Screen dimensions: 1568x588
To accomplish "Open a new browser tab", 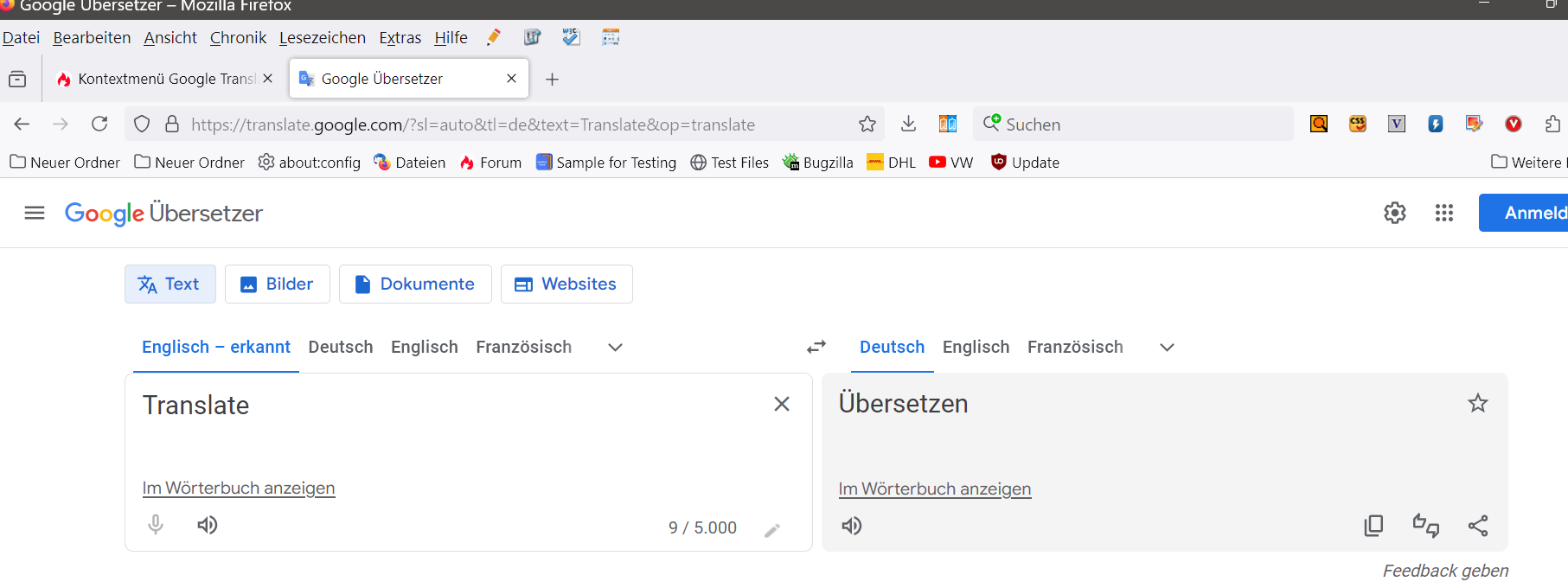I will click(553, 80).
